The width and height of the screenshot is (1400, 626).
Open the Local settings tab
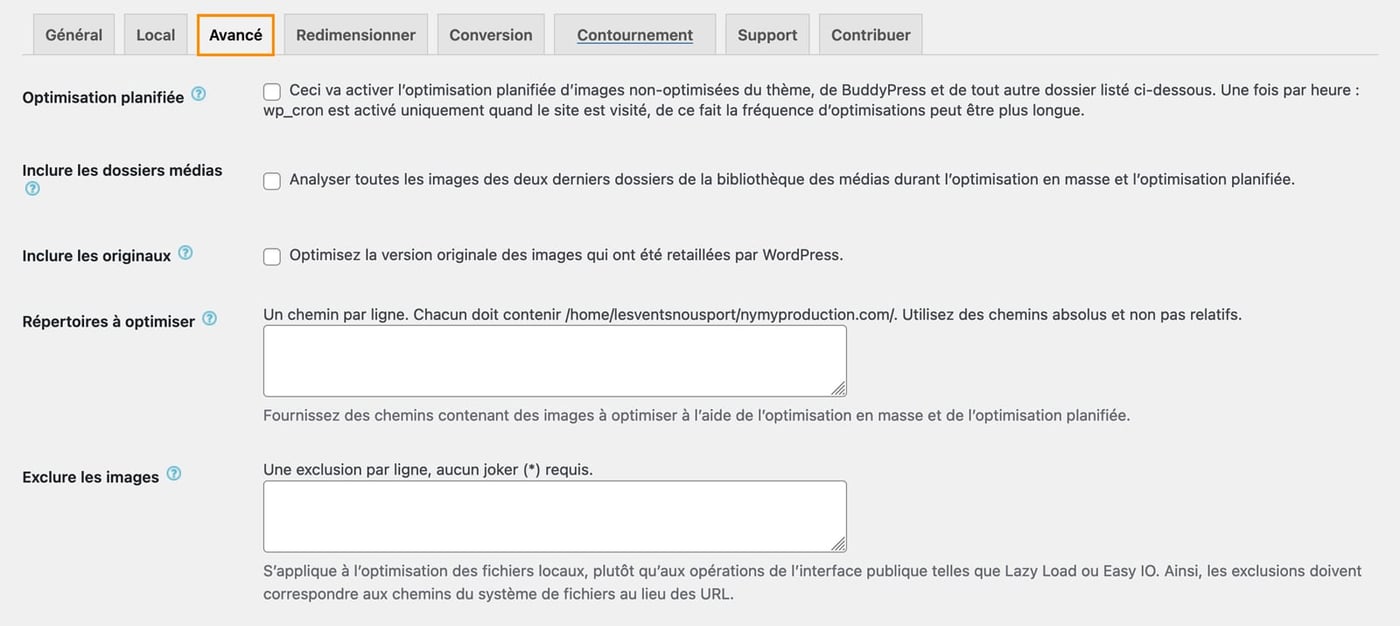pos(155,34)
